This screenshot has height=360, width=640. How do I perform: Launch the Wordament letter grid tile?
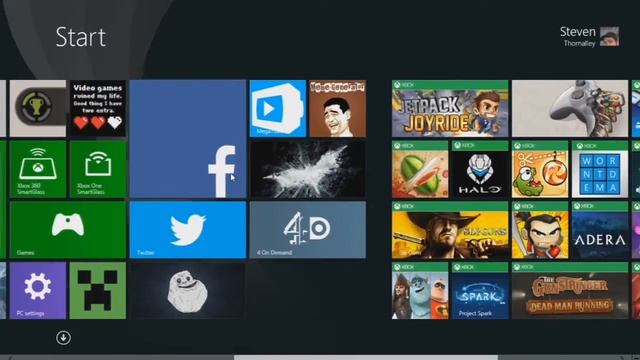(600, 169)
